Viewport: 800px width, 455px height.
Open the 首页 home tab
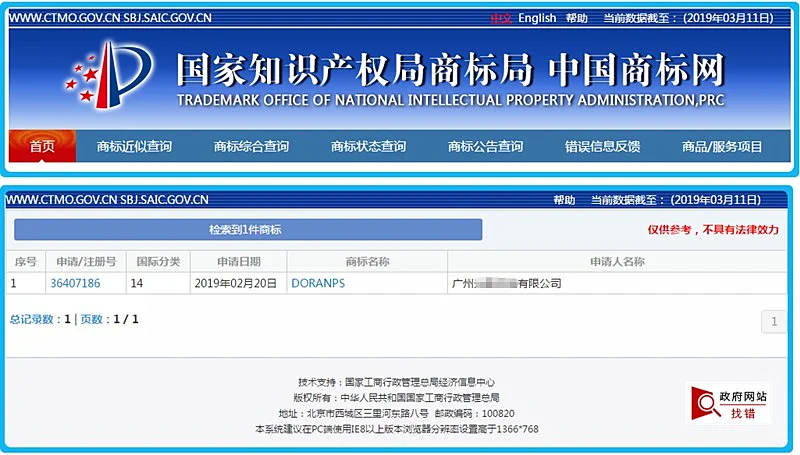(x=42, y=146)
